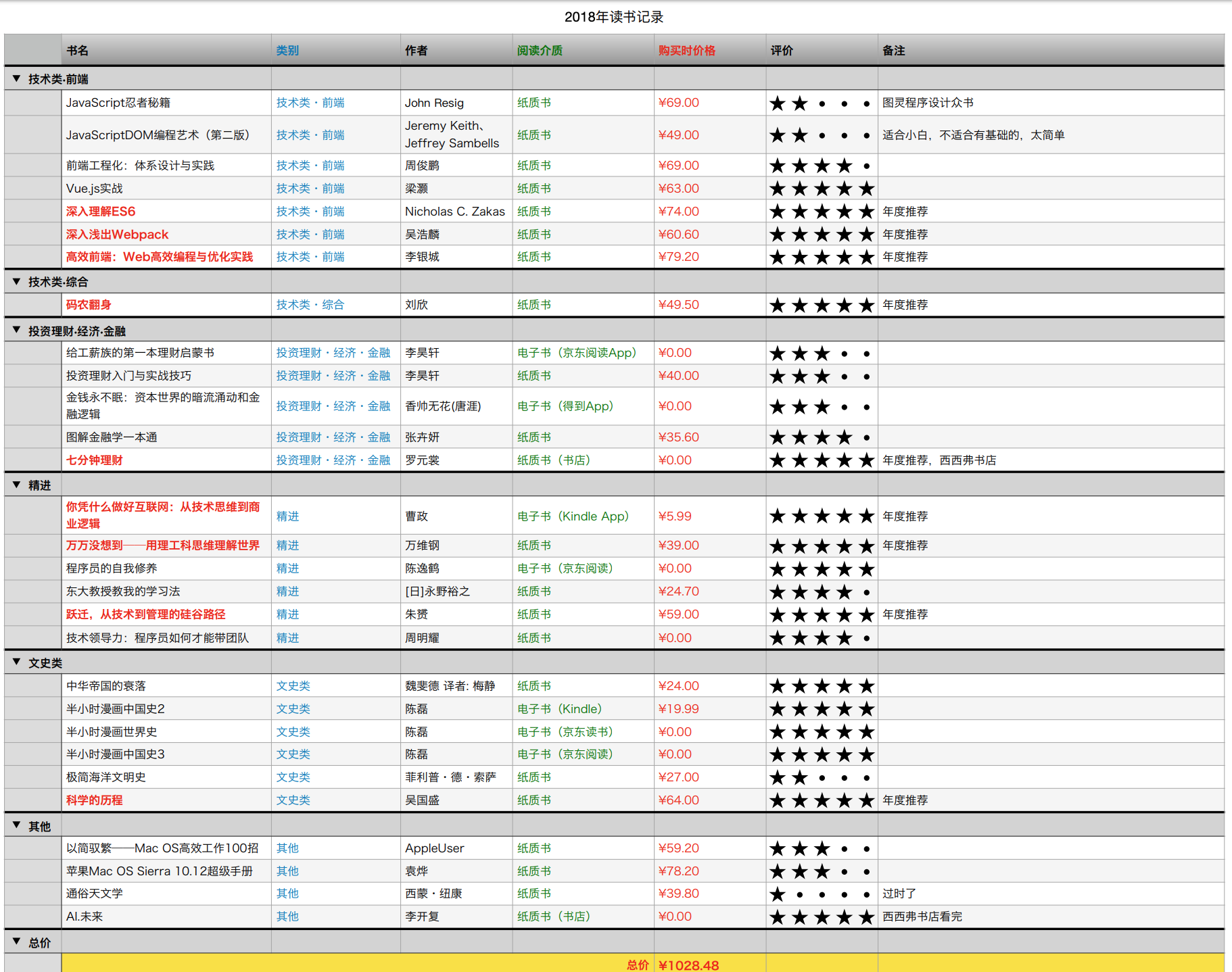This screenshot has height=972, width=1232.
Task: Select the cell JavaScript忍者秘籍
Action: click(166, 103)
